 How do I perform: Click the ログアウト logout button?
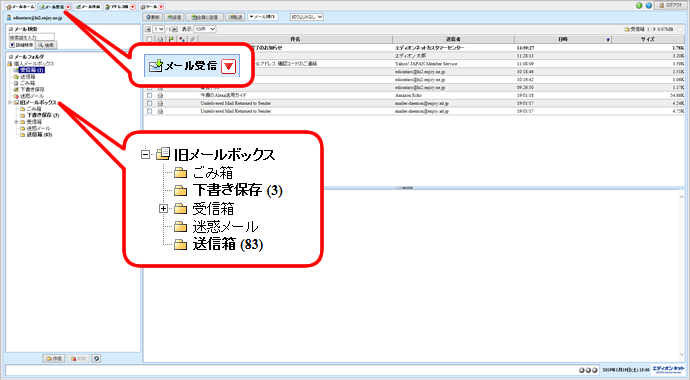click(671, 6)
